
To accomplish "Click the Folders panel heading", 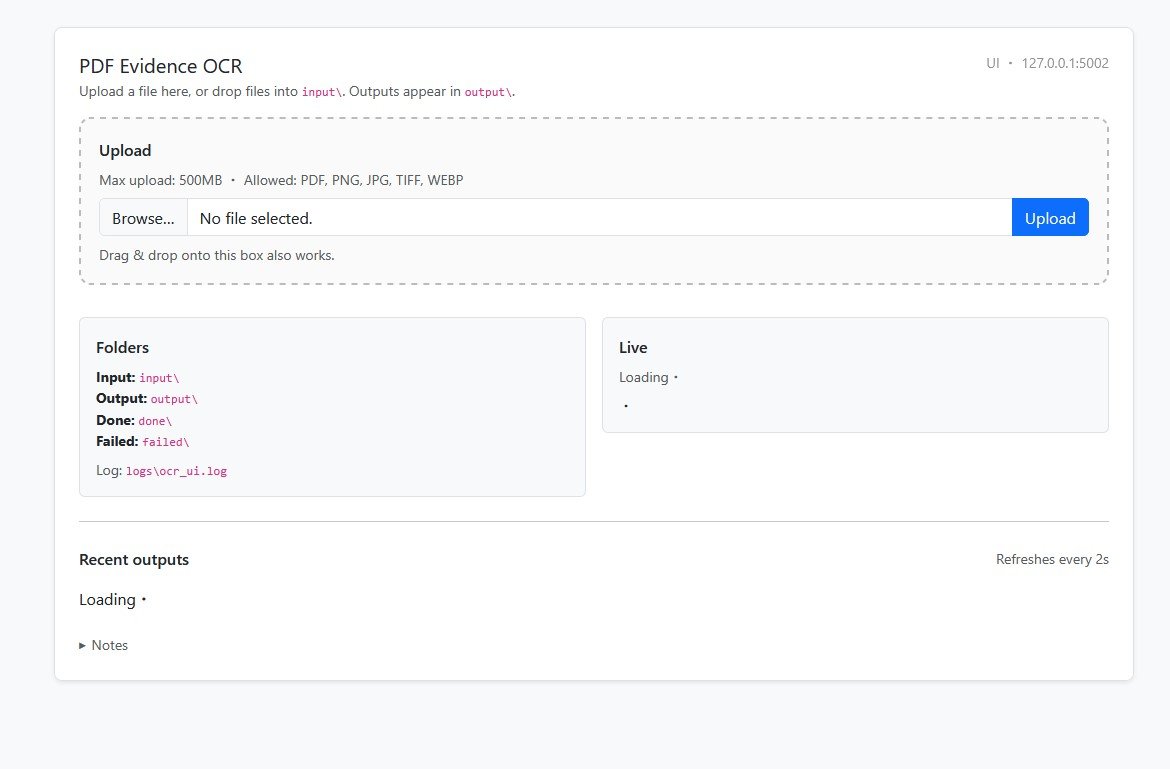I will [122, 348].
